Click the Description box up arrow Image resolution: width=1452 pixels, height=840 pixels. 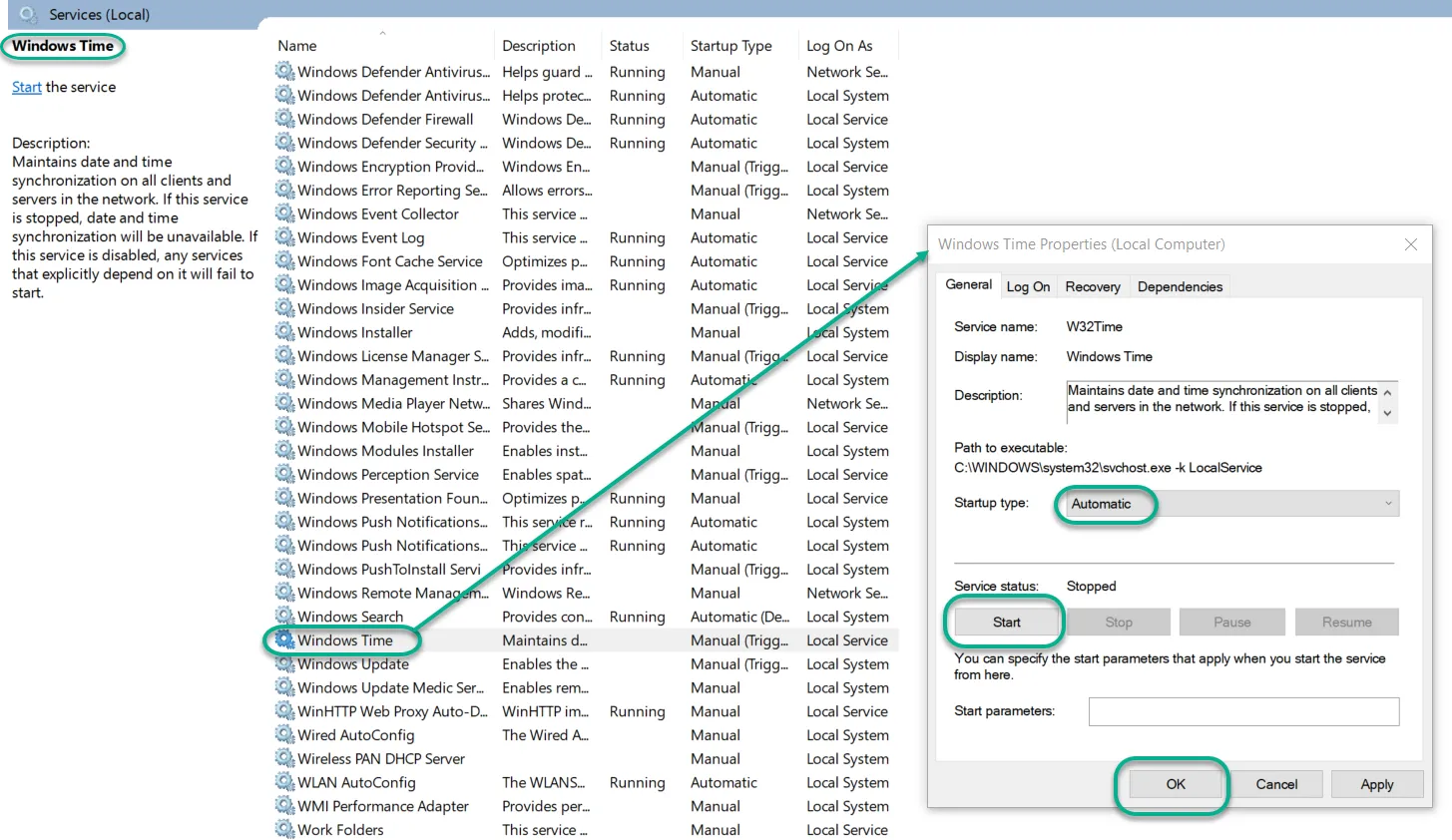coord(1387,392)
